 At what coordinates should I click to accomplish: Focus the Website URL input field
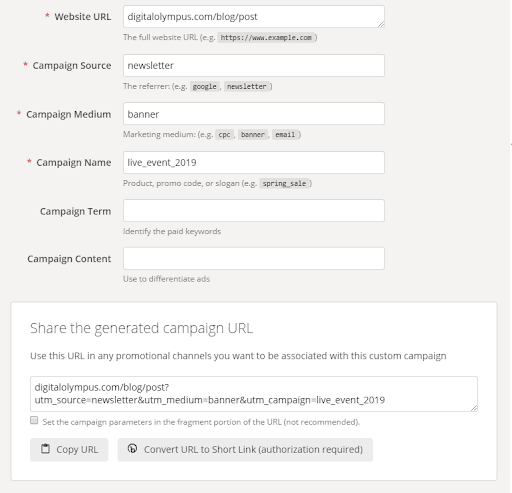pos(254,17)
